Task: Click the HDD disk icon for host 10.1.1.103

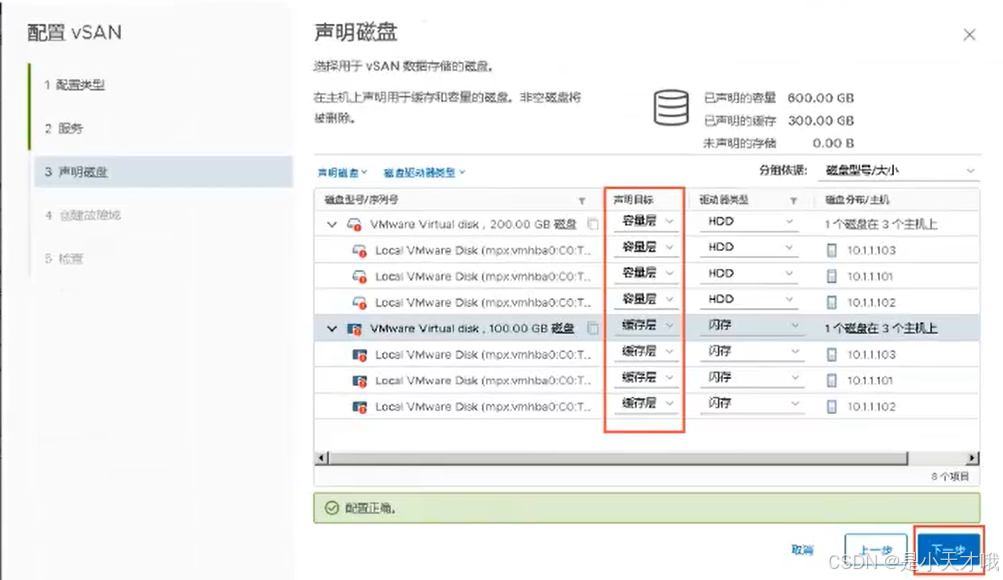Action: tap(359, 251)
